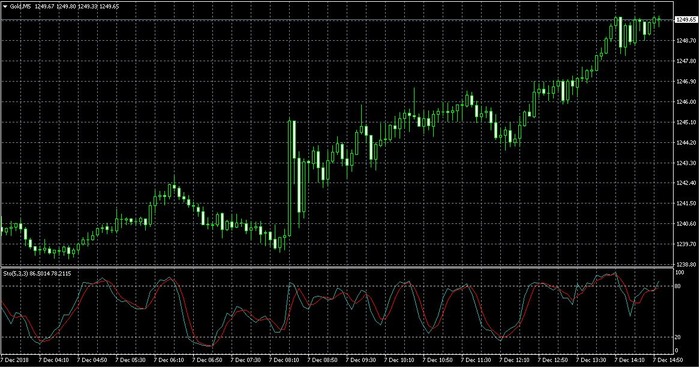Click the Gold,M5 chart symbol title

tap(21, 7)
